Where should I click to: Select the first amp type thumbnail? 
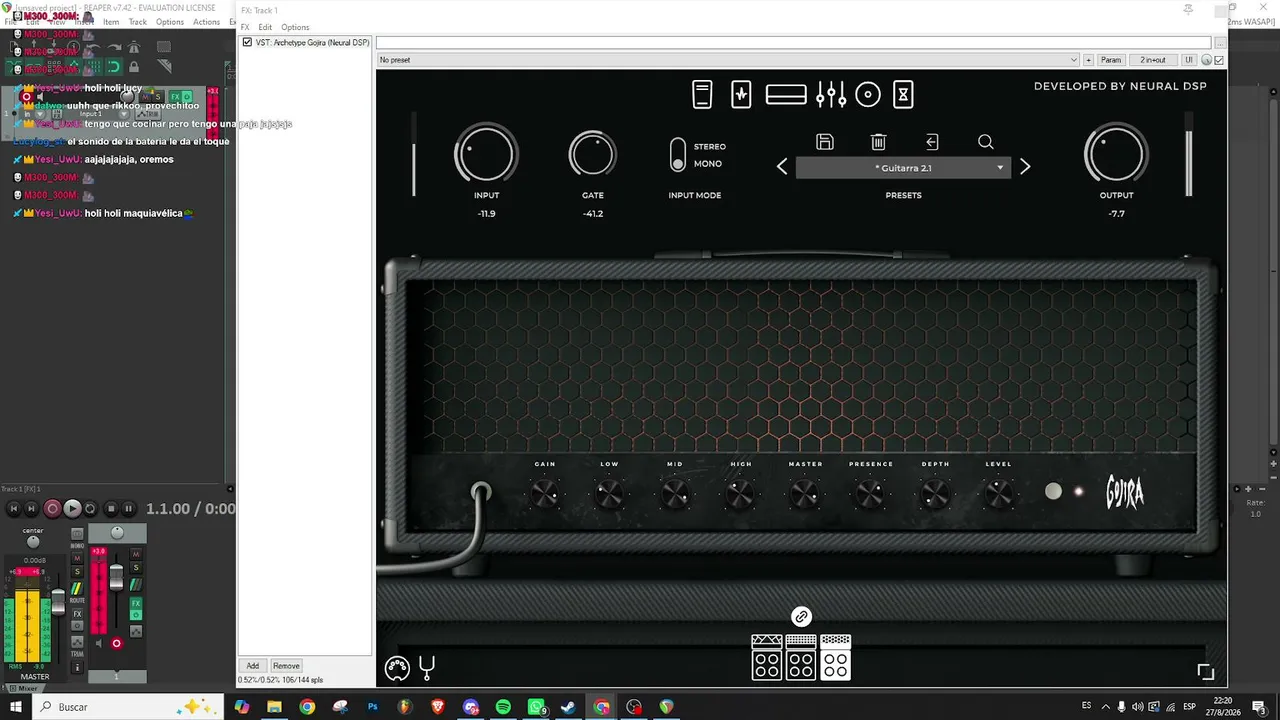[x=767, y=657]
